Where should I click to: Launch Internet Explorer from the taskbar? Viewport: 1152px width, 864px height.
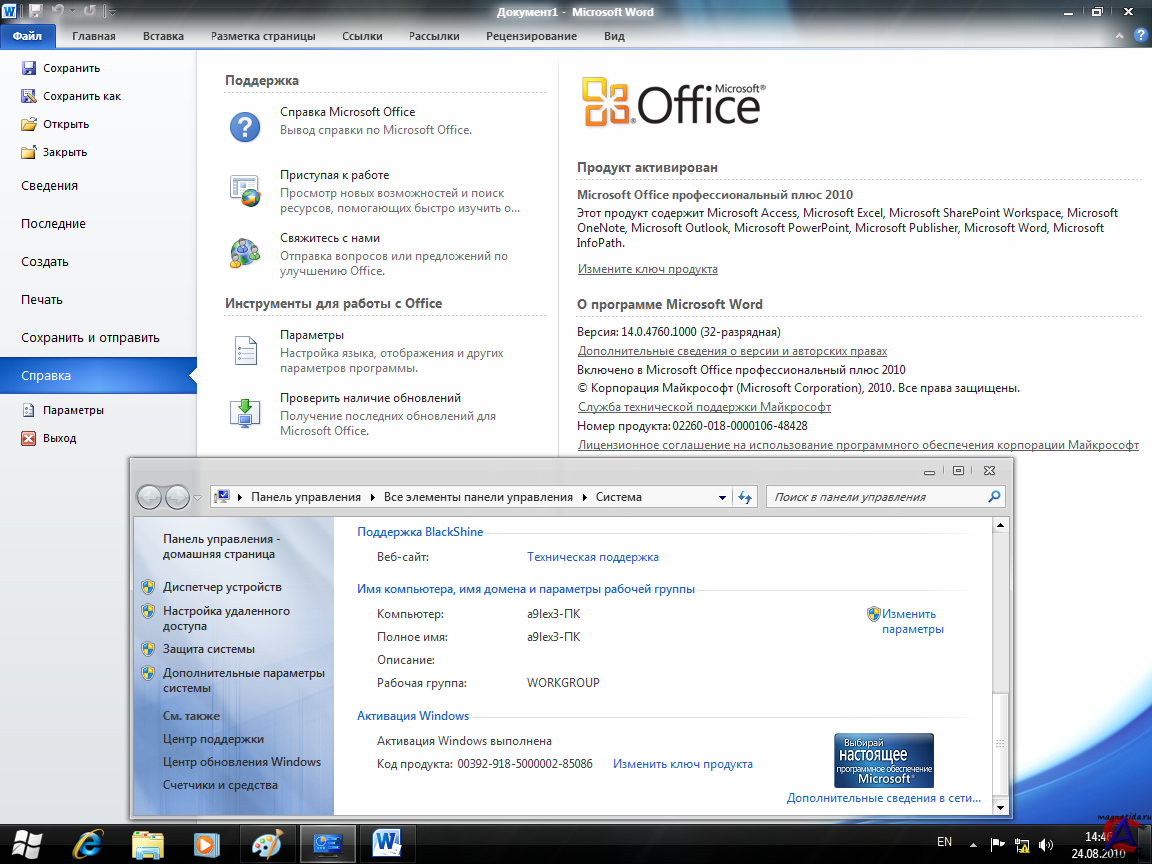click(x=86, y=843)
